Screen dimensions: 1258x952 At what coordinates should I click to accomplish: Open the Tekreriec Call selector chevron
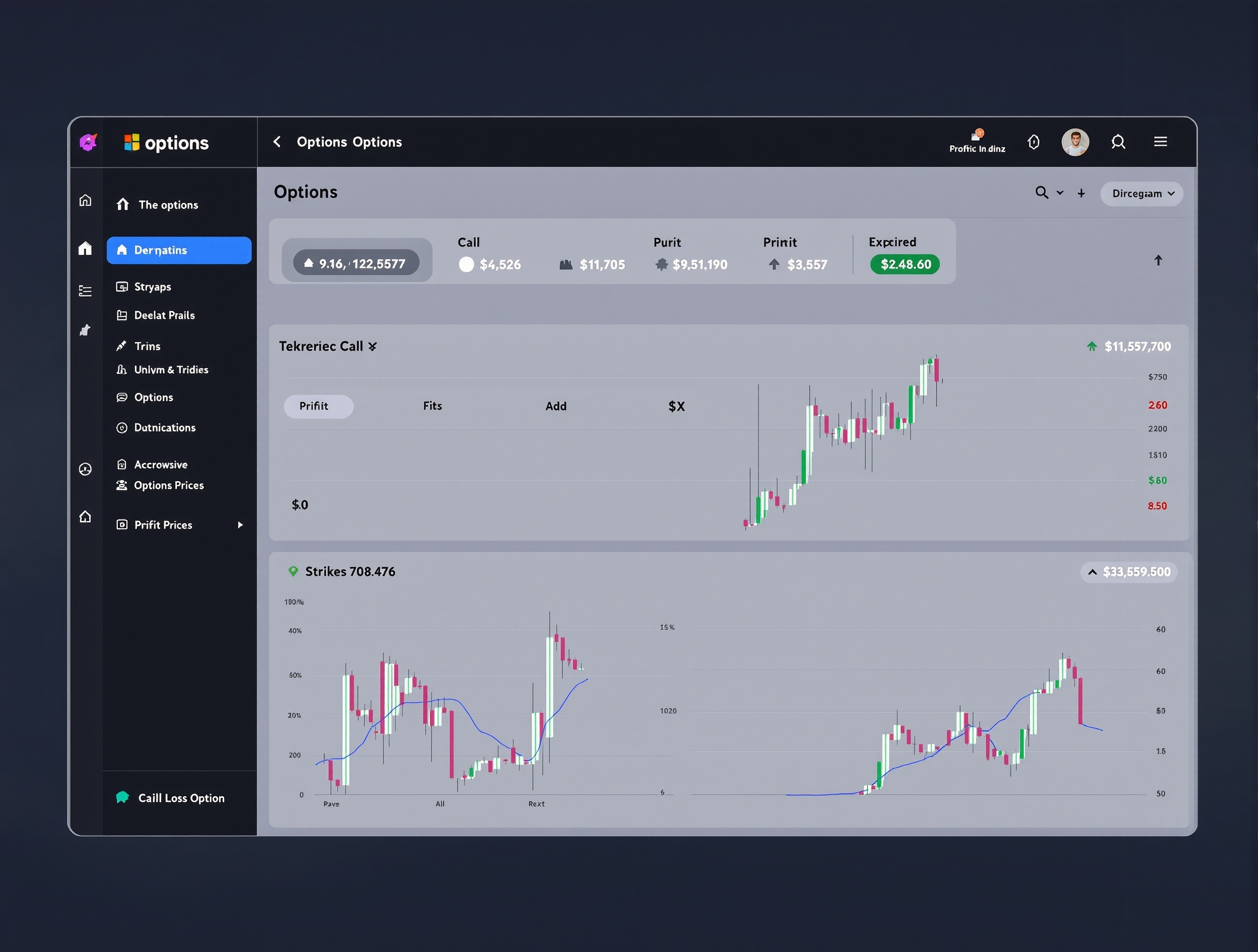click(x=372, y=346)
